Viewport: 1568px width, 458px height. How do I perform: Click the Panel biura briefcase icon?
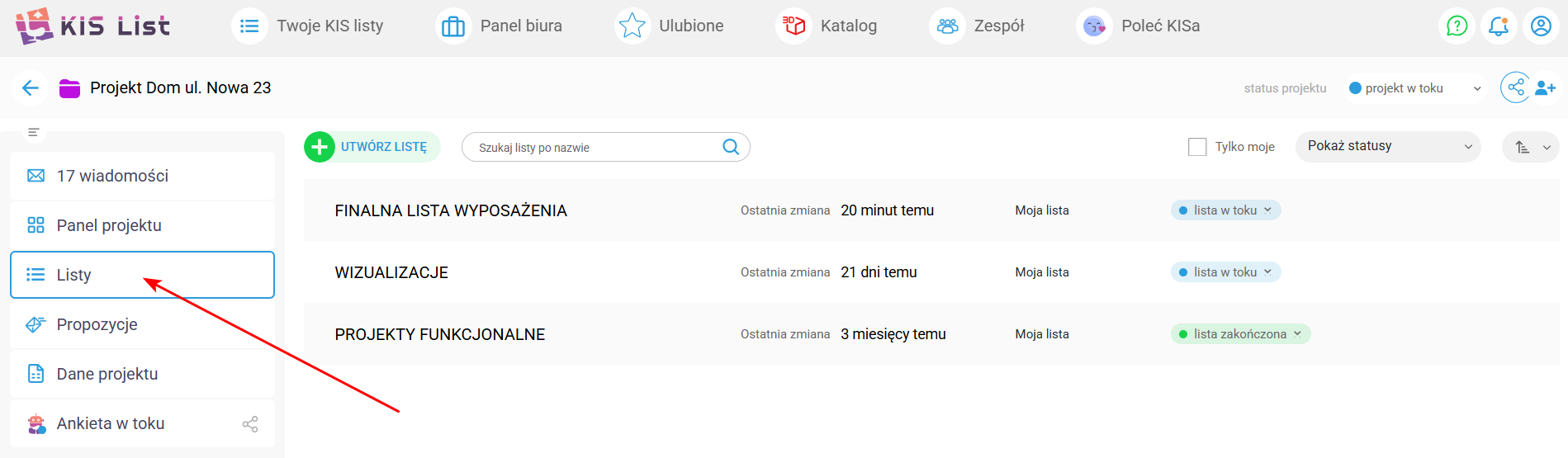[453, 26]
